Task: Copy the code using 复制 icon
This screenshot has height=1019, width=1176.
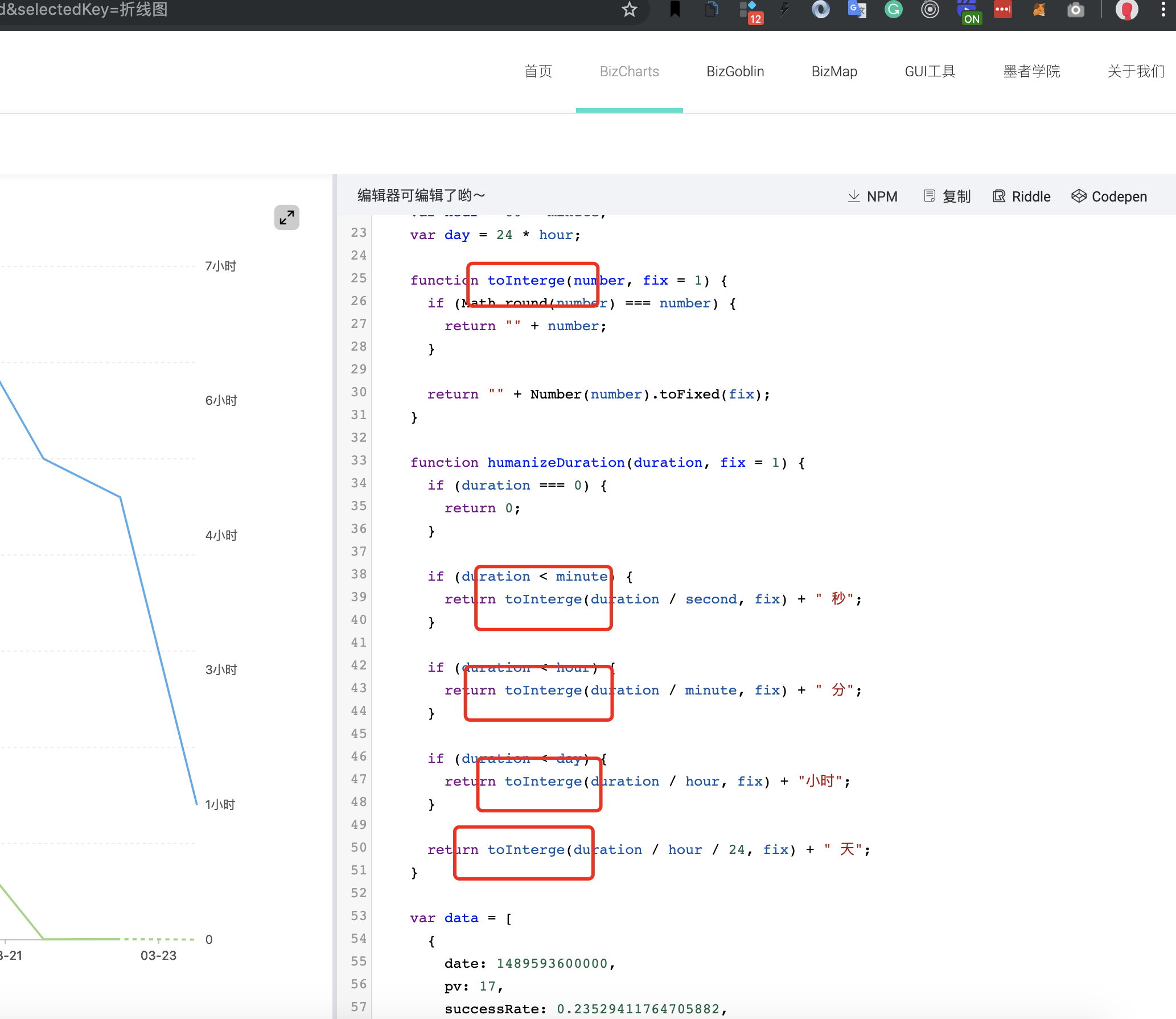Action: point(946,196)
